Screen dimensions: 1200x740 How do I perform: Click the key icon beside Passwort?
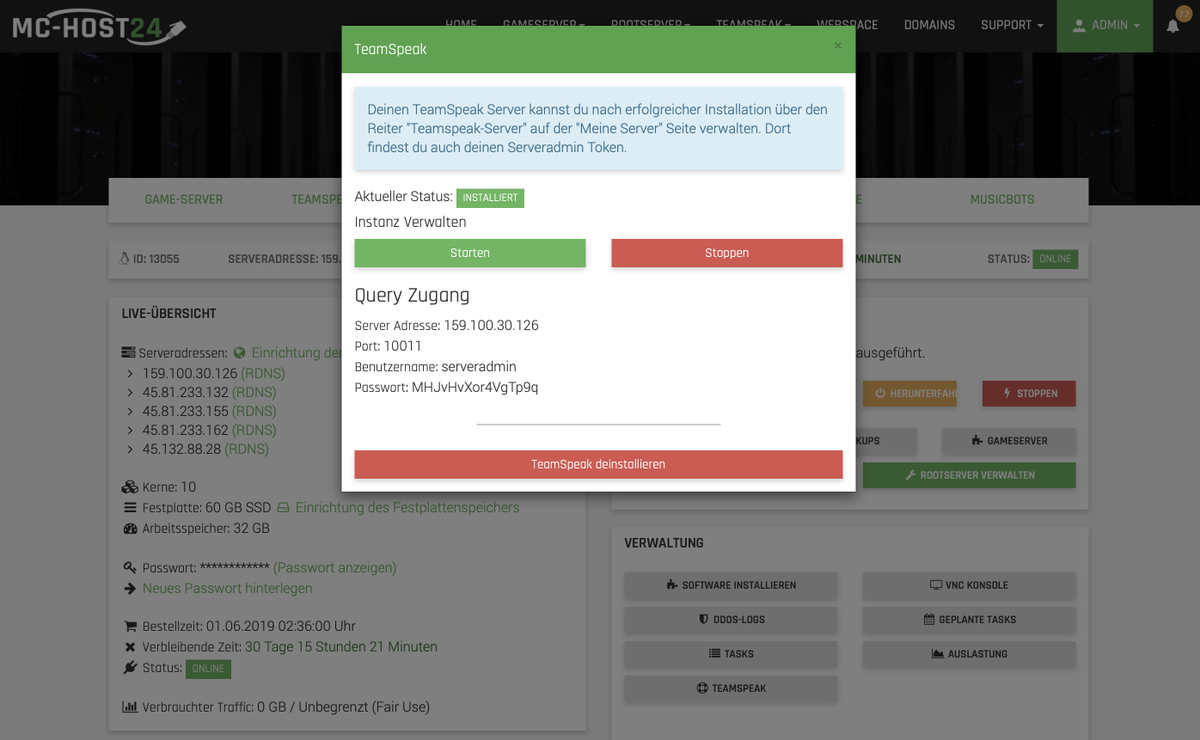coord(130,567)
